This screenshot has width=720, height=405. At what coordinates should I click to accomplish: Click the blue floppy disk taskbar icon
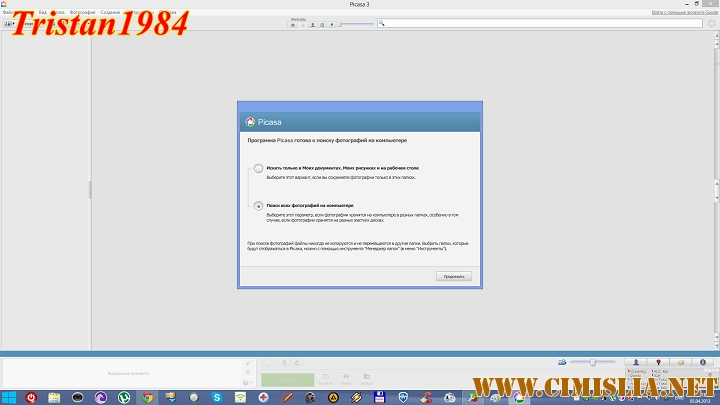click(x=379, y=397)
